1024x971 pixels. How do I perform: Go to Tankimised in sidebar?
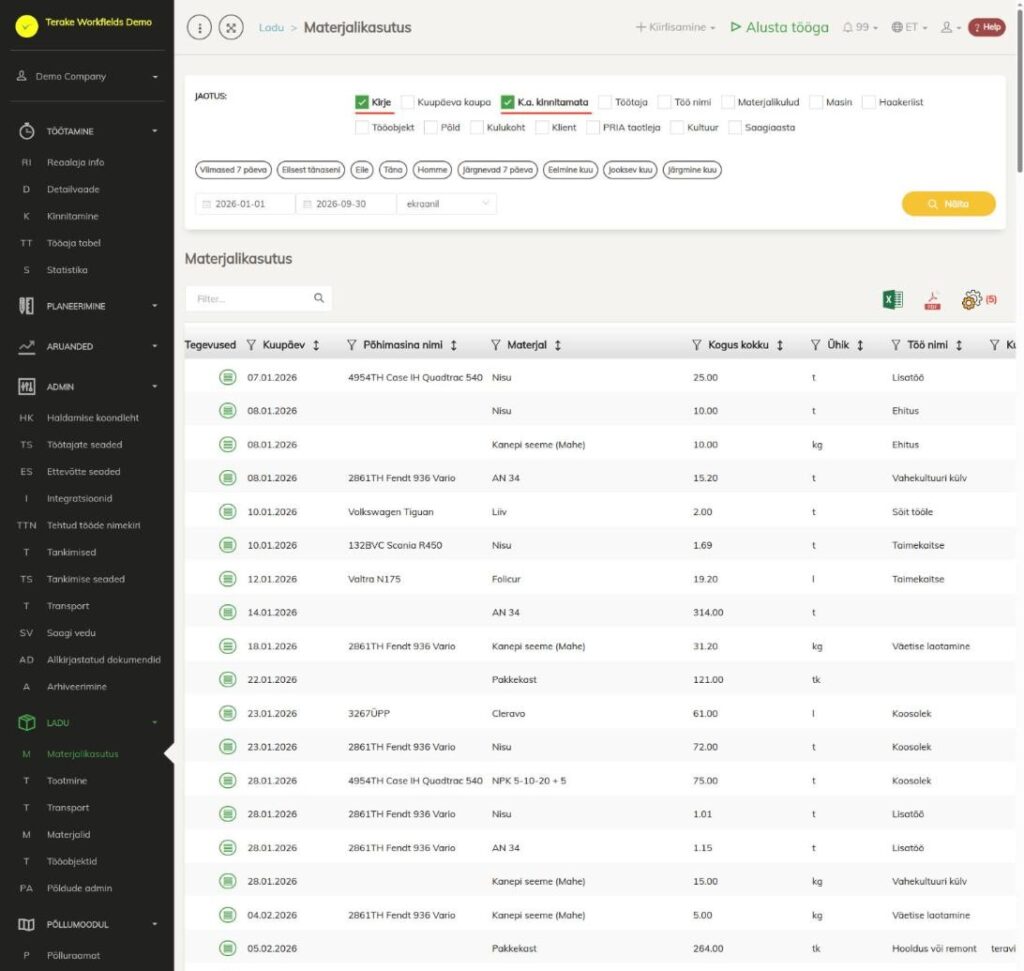pos(71,552)
